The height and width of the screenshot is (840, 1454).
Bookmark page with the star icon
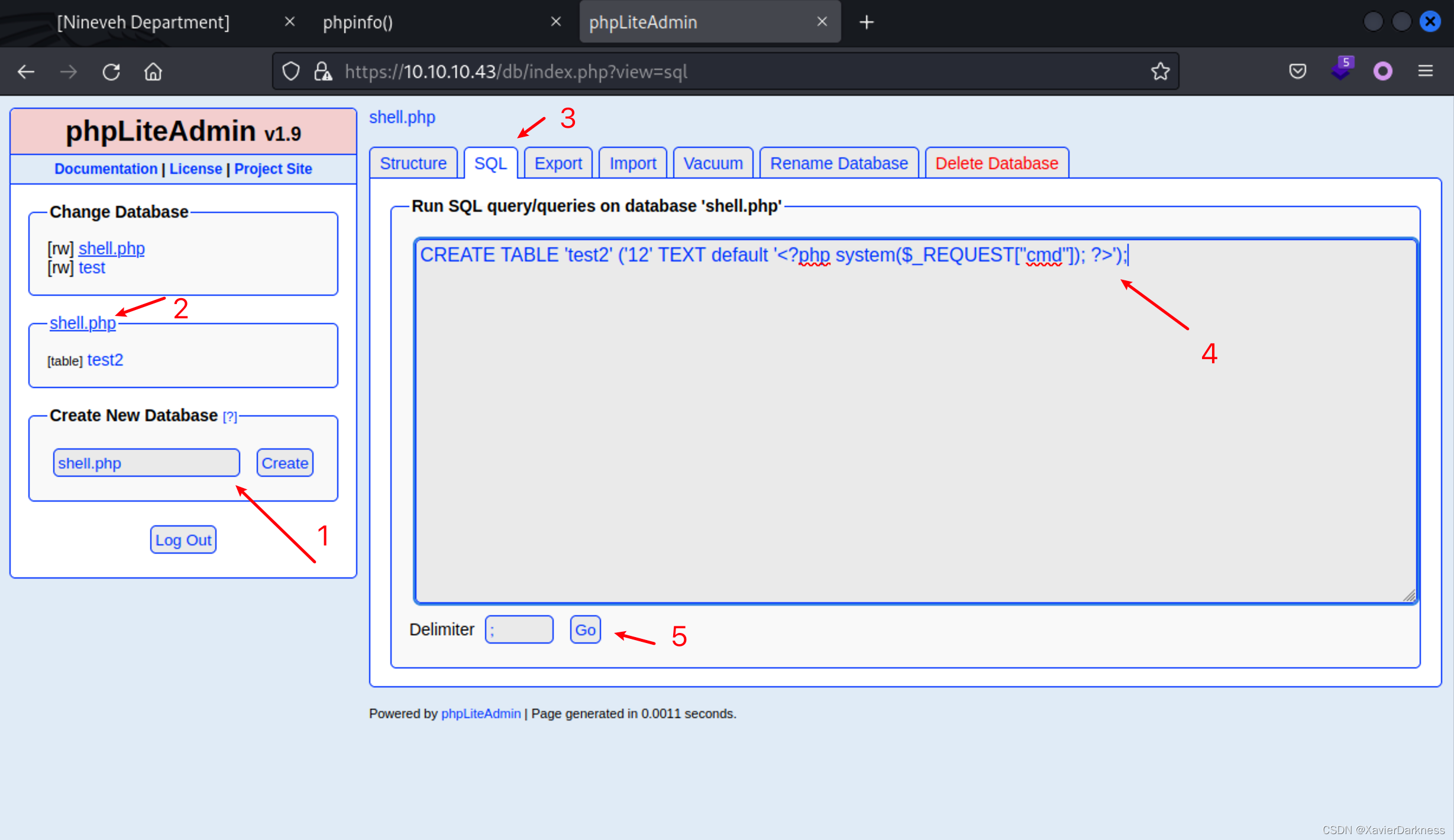1160,72
